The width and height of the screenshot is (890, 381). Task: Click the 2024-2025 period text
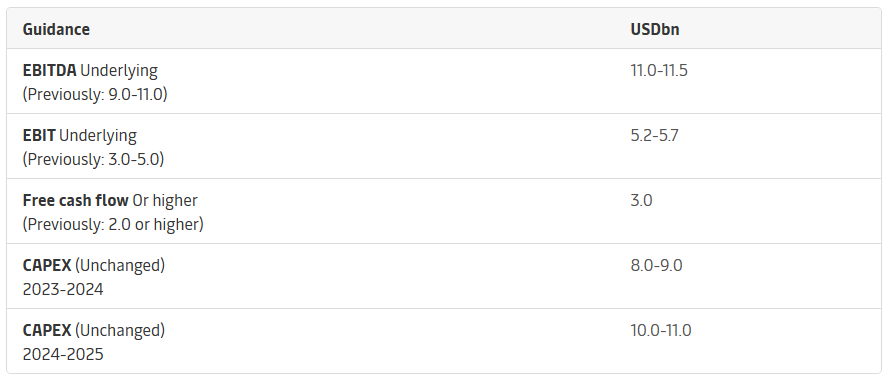(63, 354)
